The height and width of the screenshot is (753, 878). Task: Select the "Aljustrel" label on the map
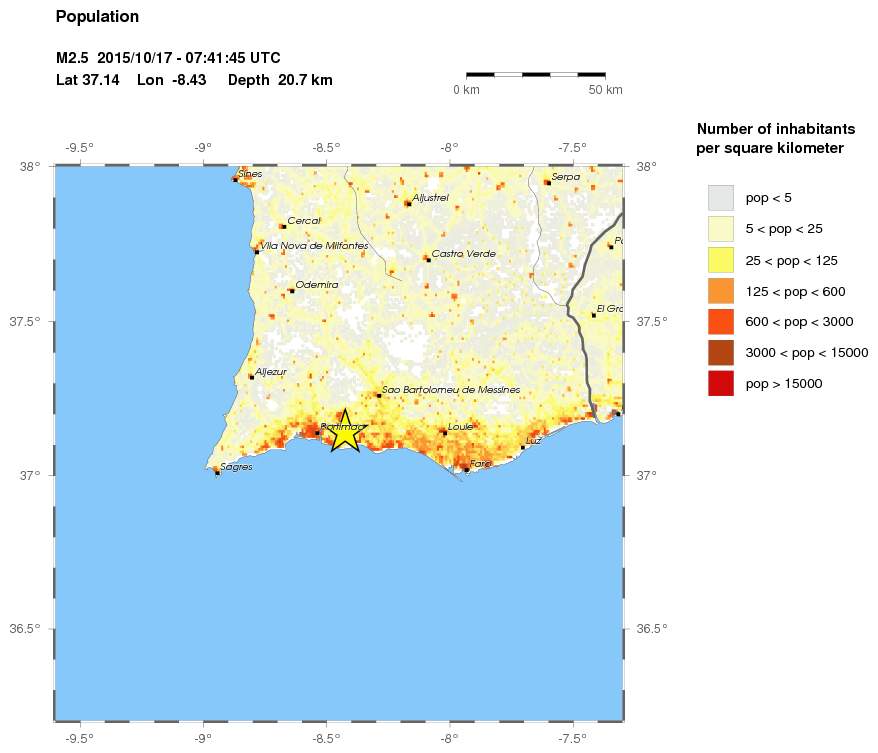(x=431, y=198)
